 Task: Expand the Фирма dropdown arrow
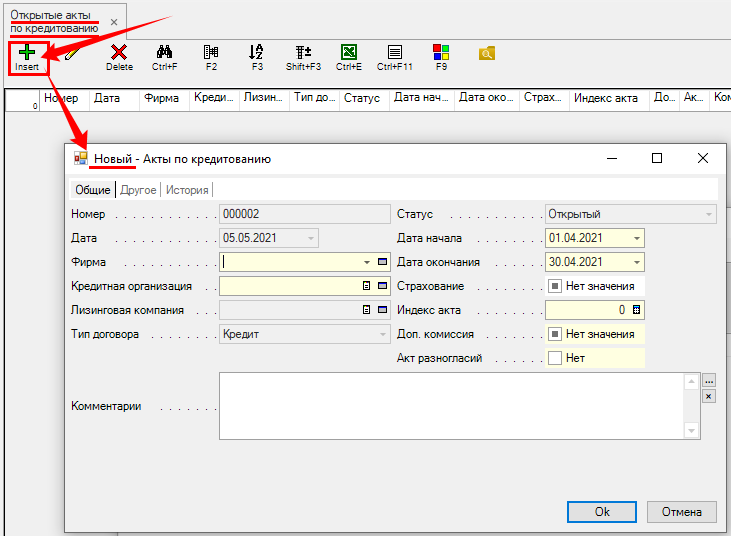click(x=367, y=262)
